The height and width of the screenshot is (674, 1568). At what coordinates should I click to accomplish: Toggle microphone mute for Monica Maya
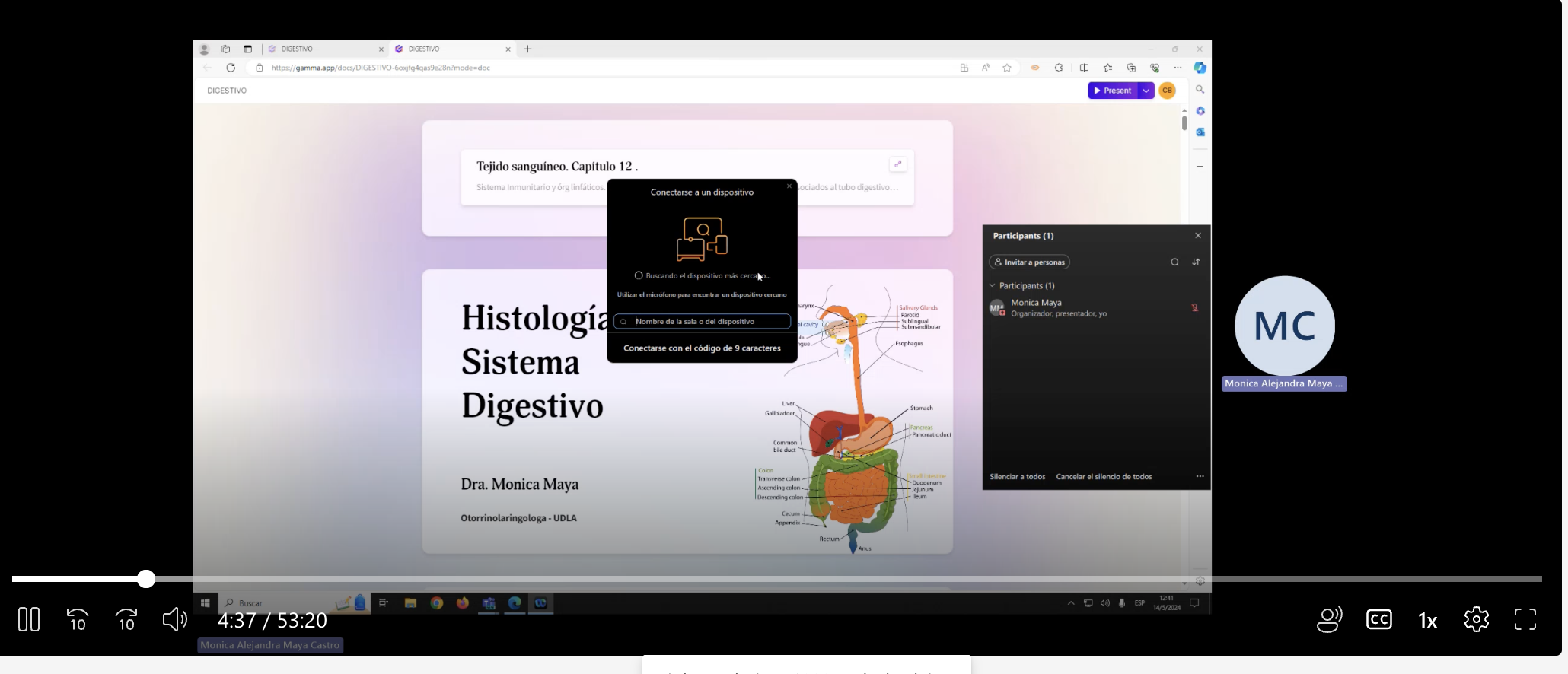tap(1194, 308)
